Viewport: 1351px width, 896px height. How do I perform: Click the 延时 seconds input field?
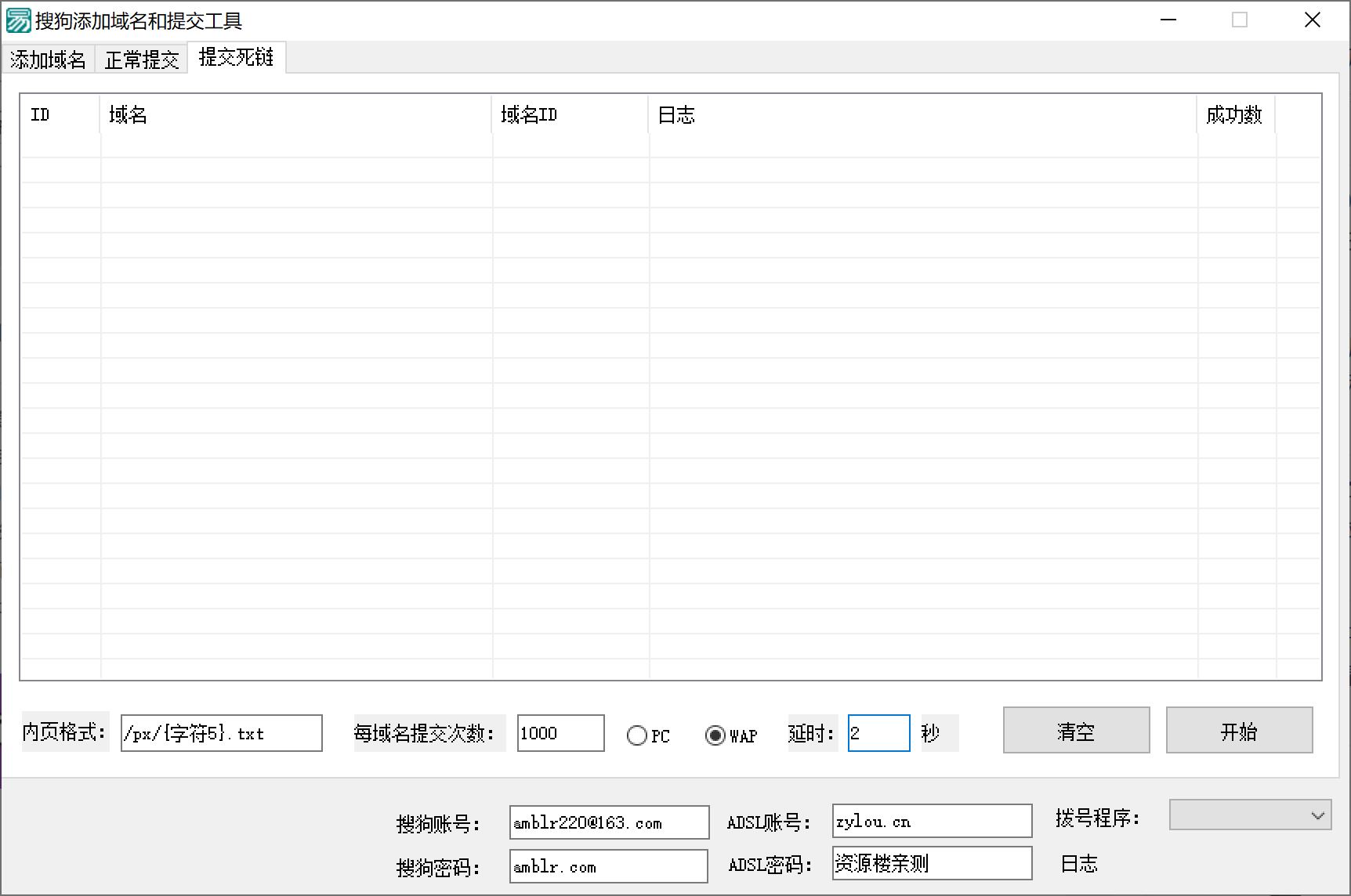pos(878,732)
